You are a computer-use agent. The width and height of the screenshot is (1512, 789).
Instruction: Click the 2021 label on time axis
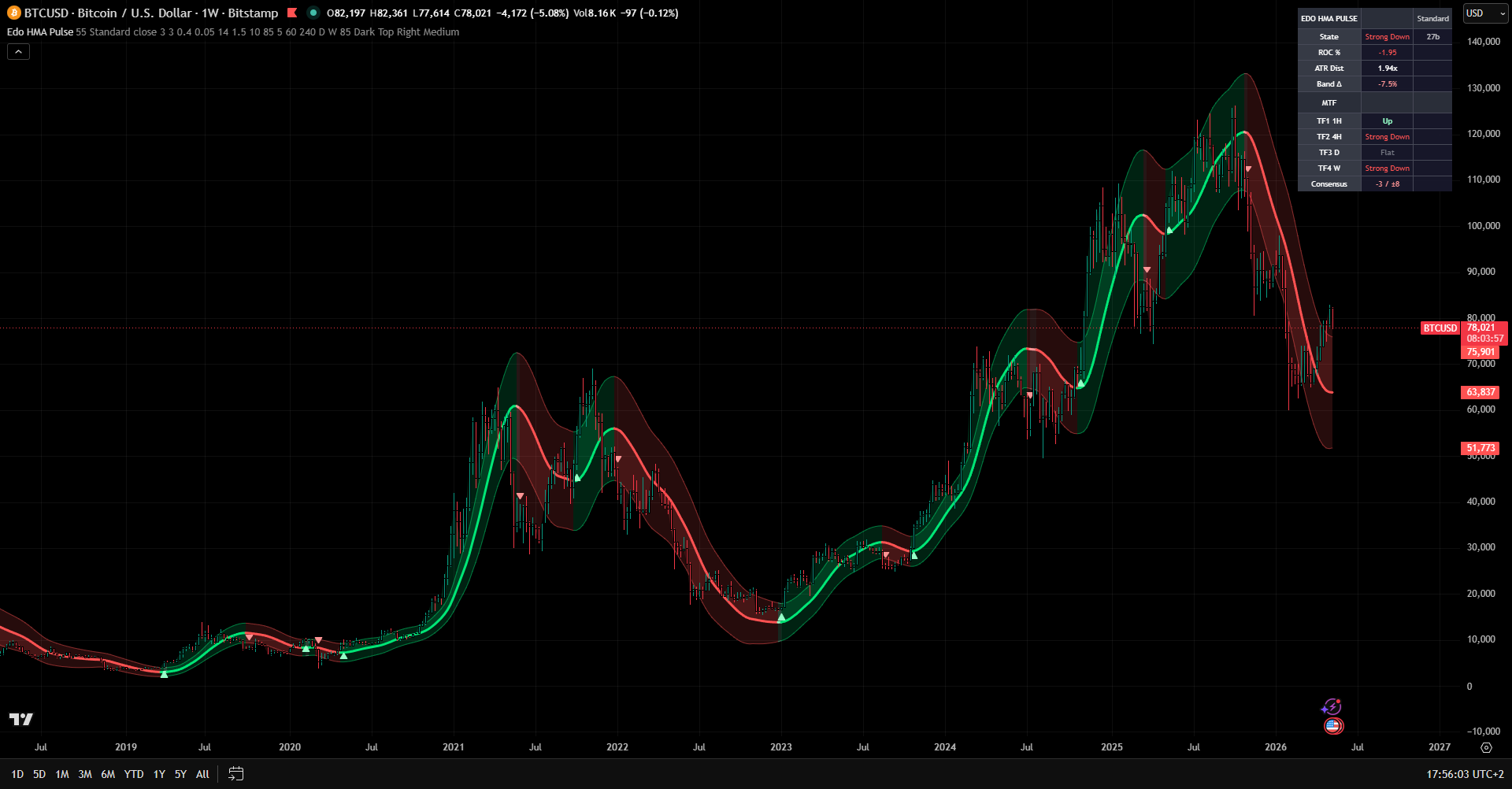(x=454, y=747)
